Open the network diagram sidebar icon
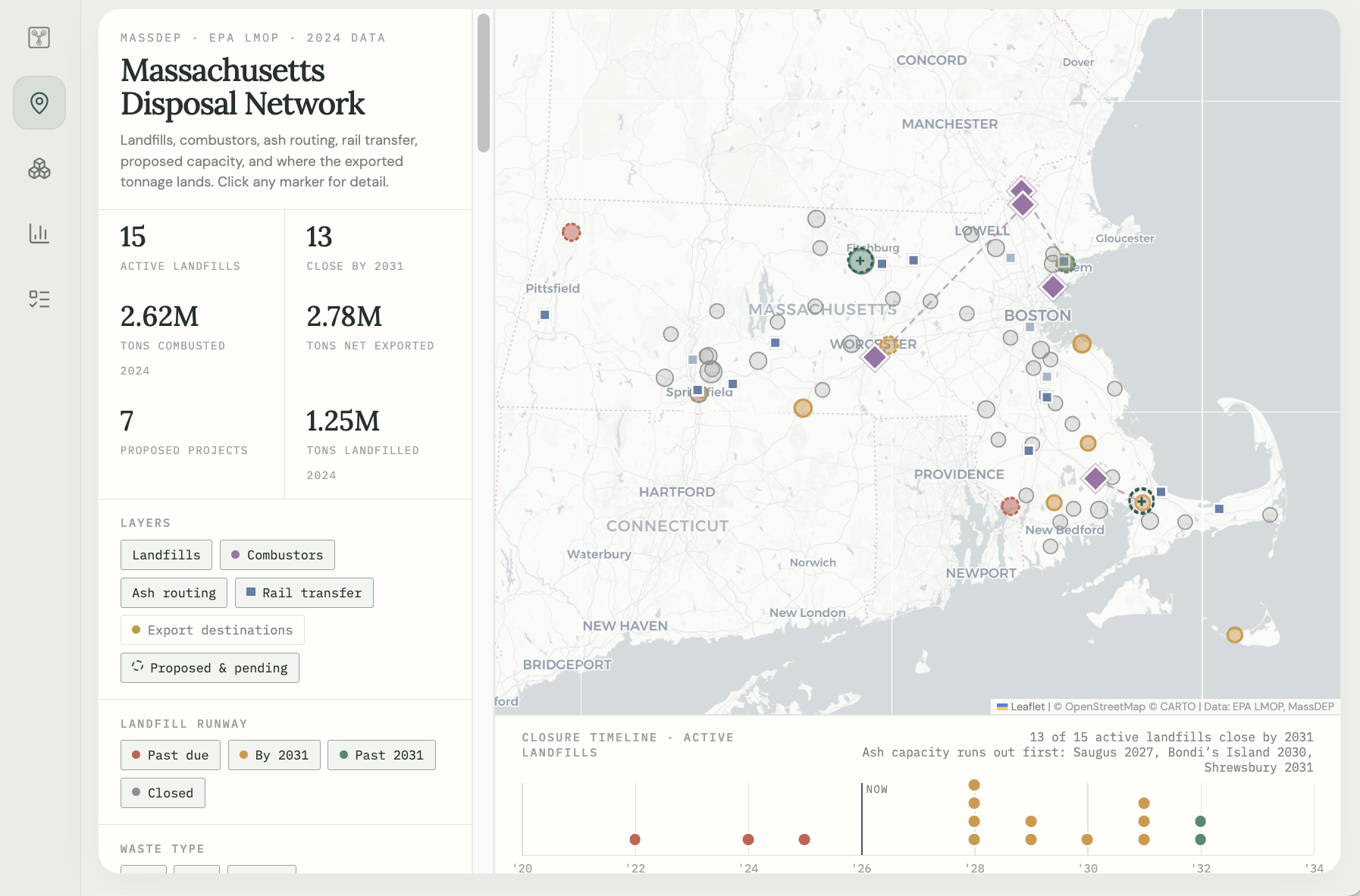 click(x=39, y=37)
